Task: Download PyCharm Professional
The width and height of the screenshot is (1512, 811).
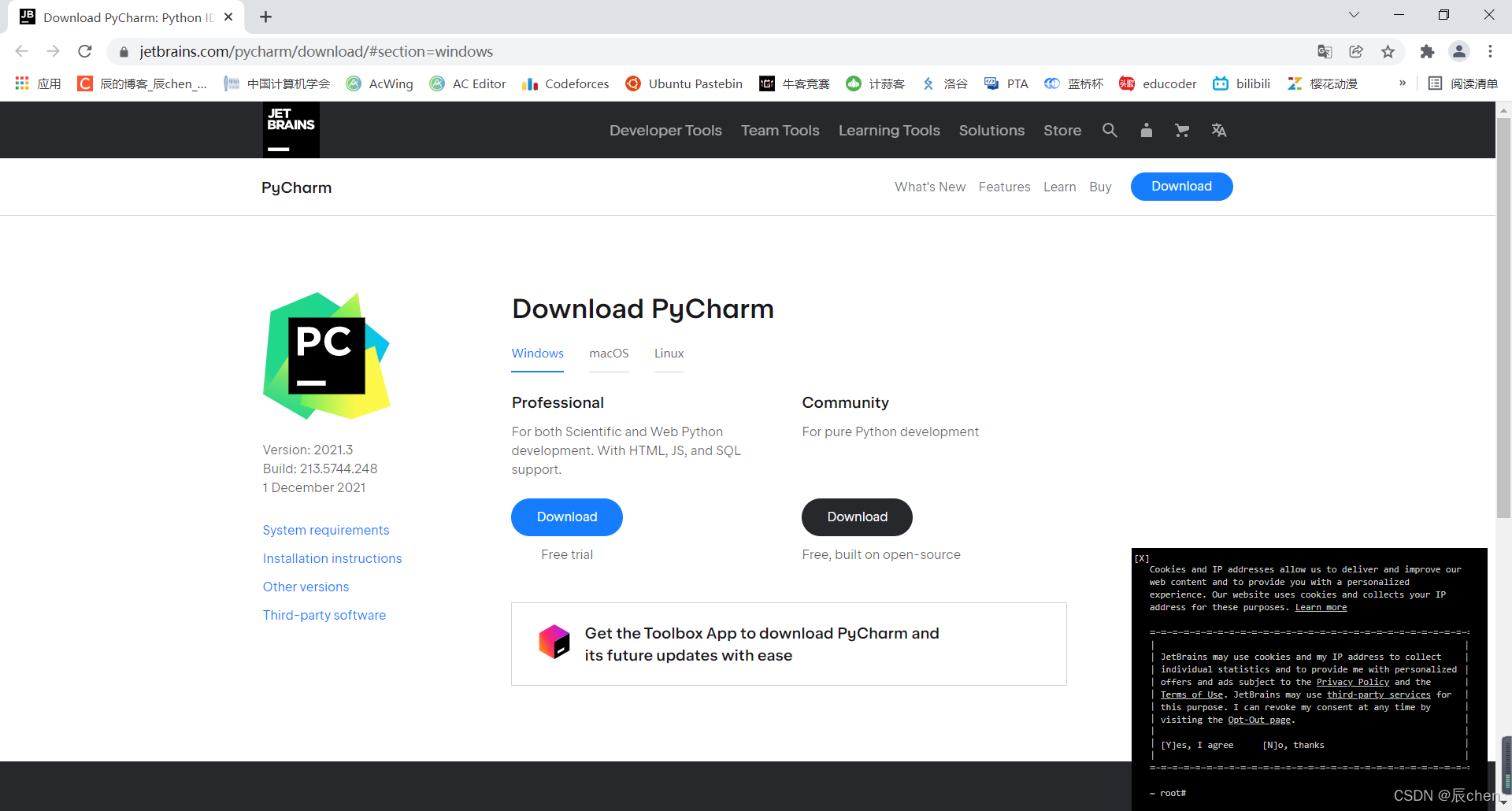Action: [567, 517]
